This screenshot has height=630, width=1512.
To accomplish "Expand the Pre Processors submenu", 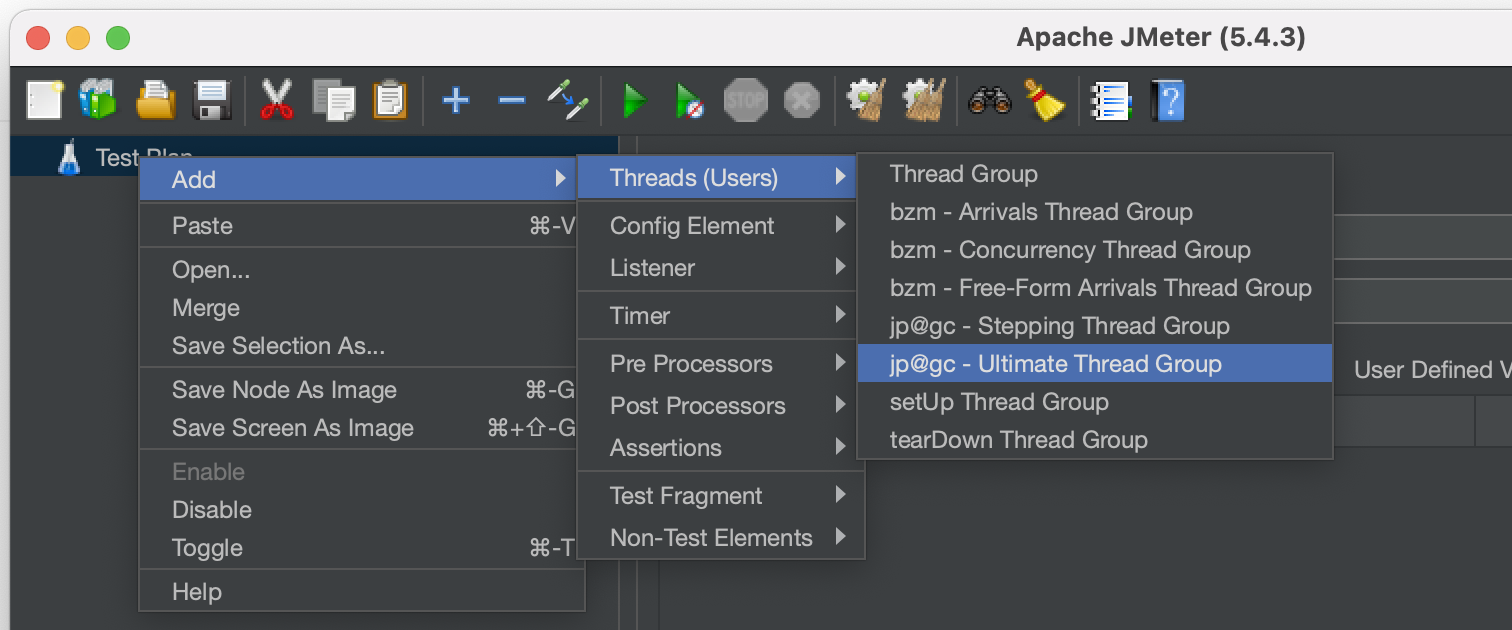I will tap(718, 364).
